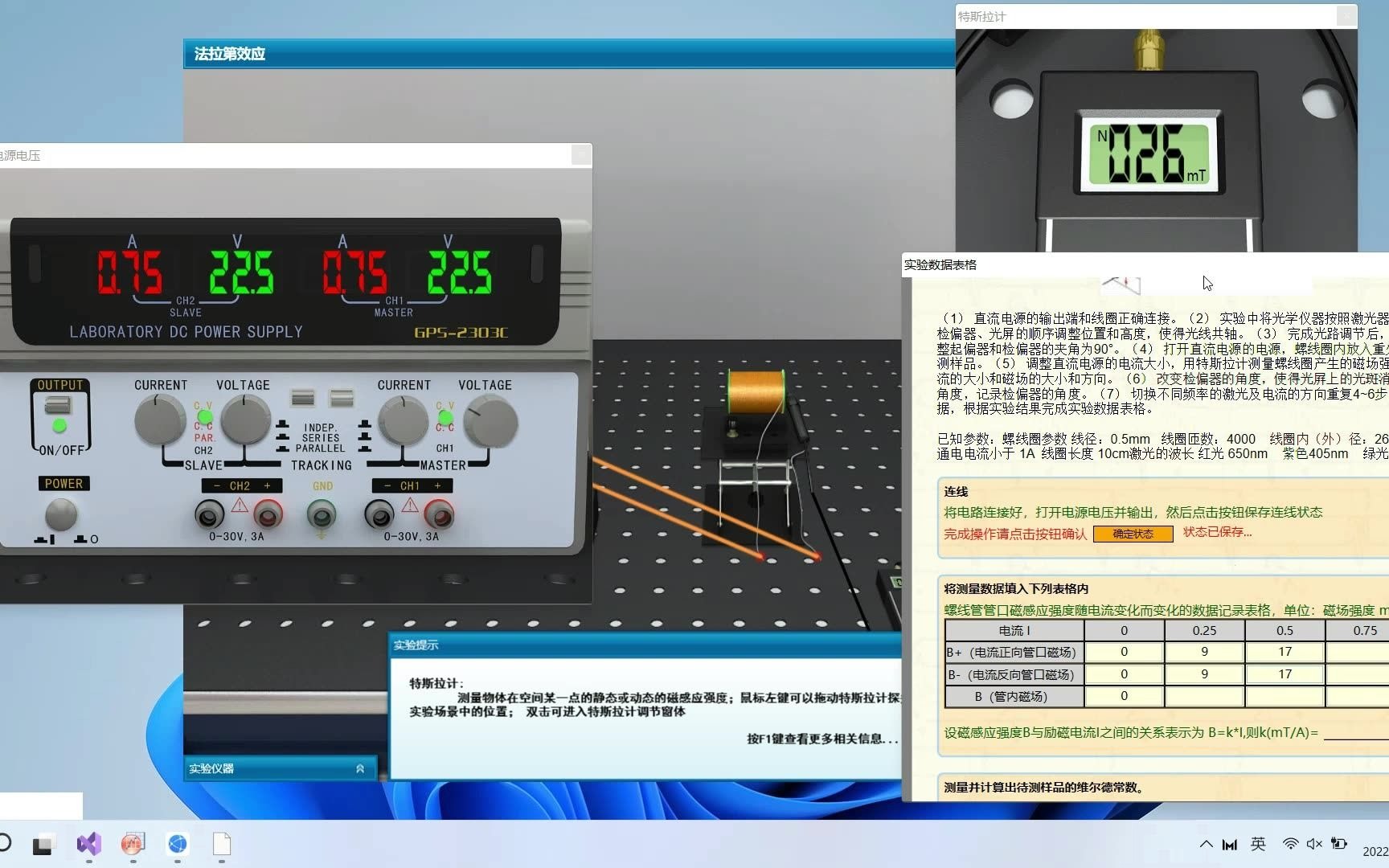Image resolution: width=1389 pixels, height=868 pixels.
Task: Click the right tracking mode switch button
Action: pyautogui.click(x=342, y=398)
